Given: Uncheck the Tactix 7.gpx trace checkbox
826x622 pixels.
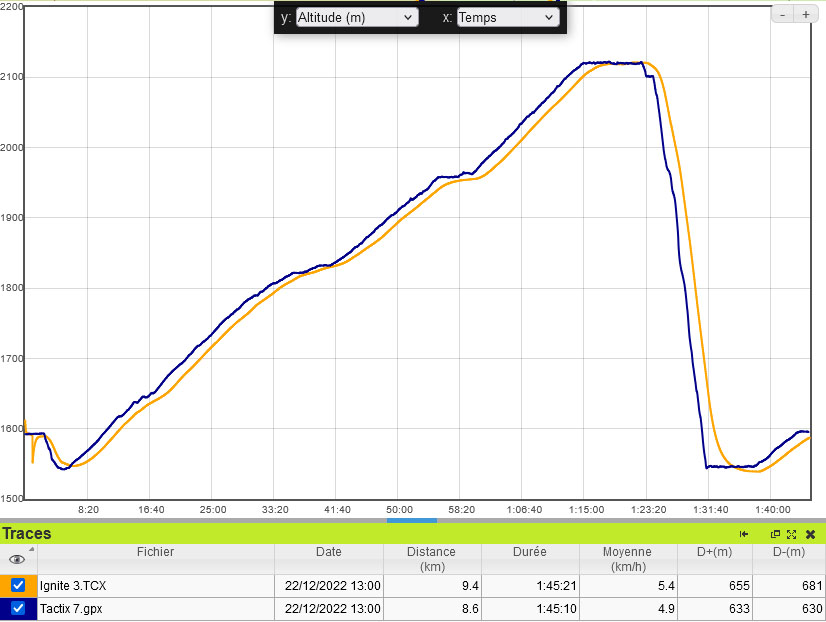Looking at the screenshot, I should click(18, 608).
